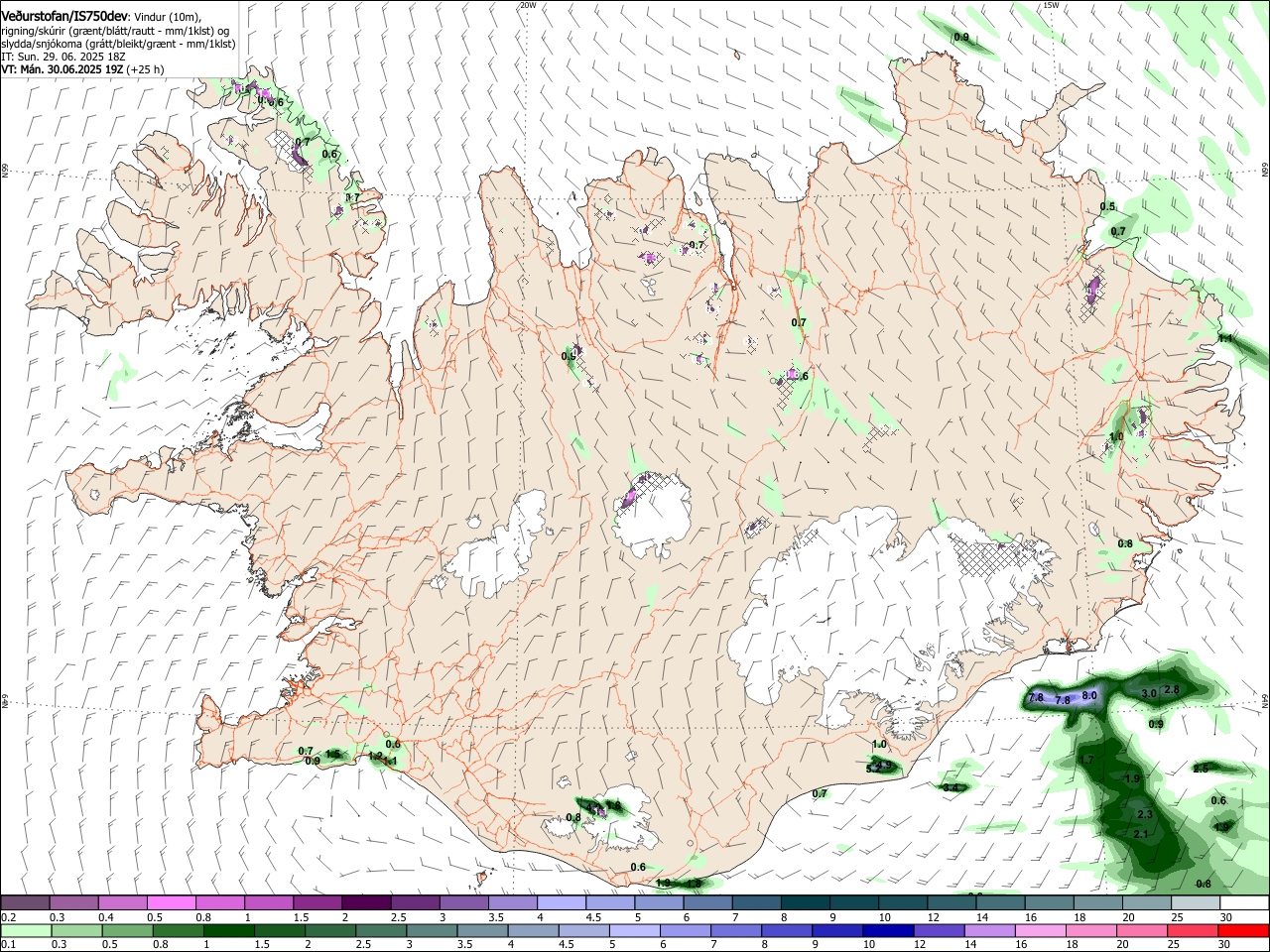This screenshot has width=1270, height=952.
Task: Click the 3.0 precipitation value offshore southeast
Action: coord(1149,693)
